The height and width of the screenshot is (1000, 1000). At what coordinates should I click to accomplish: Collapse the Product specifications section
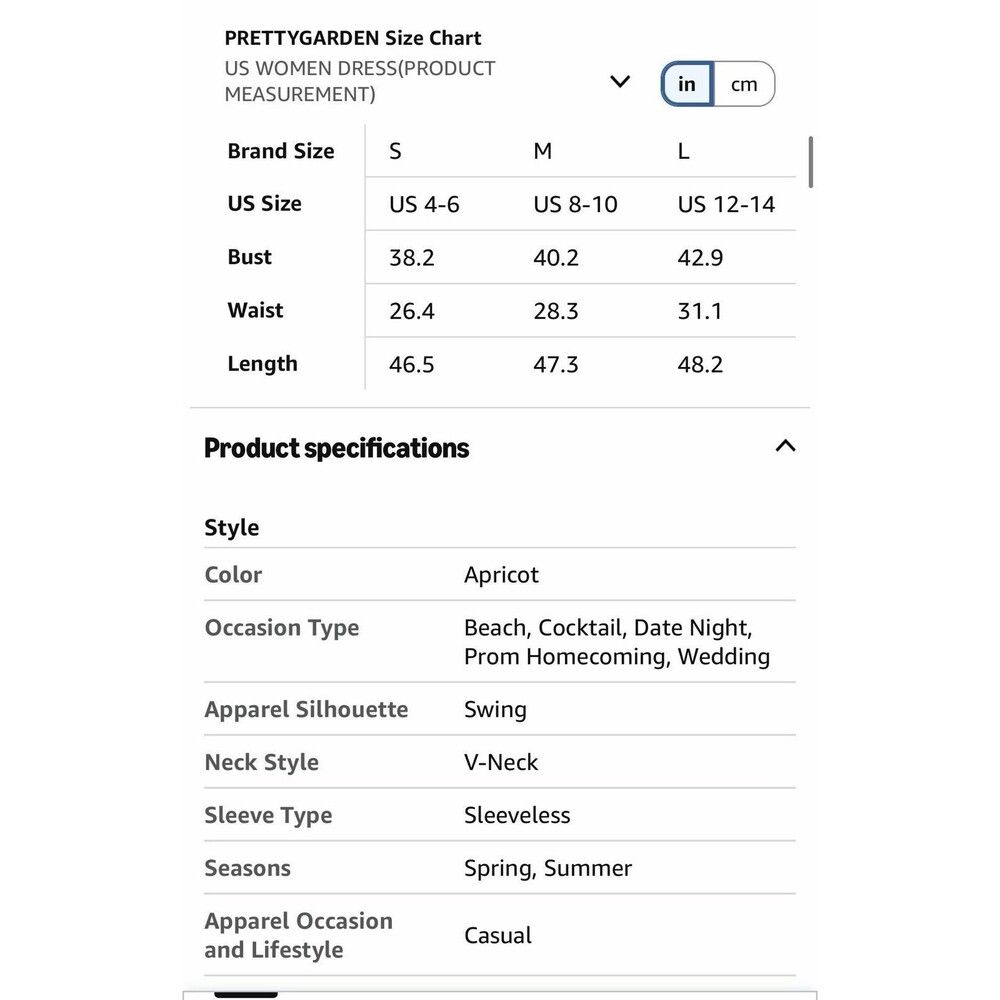point(785,446)
